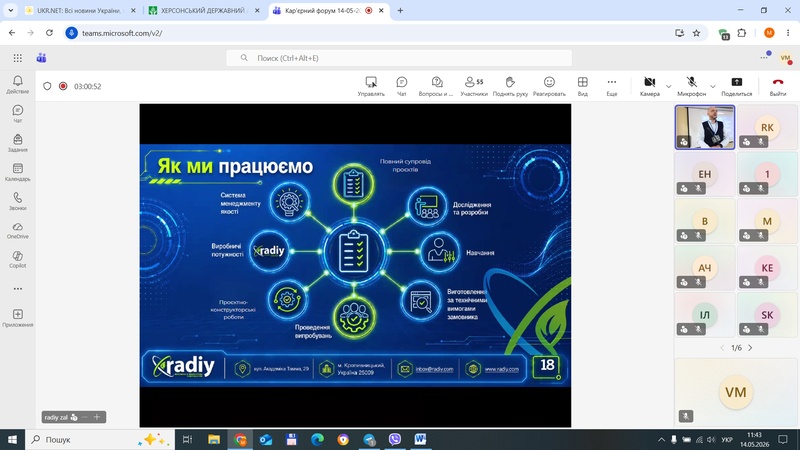
Task: Leave the meeting with Выйти
Action: [x=778, y=86]
